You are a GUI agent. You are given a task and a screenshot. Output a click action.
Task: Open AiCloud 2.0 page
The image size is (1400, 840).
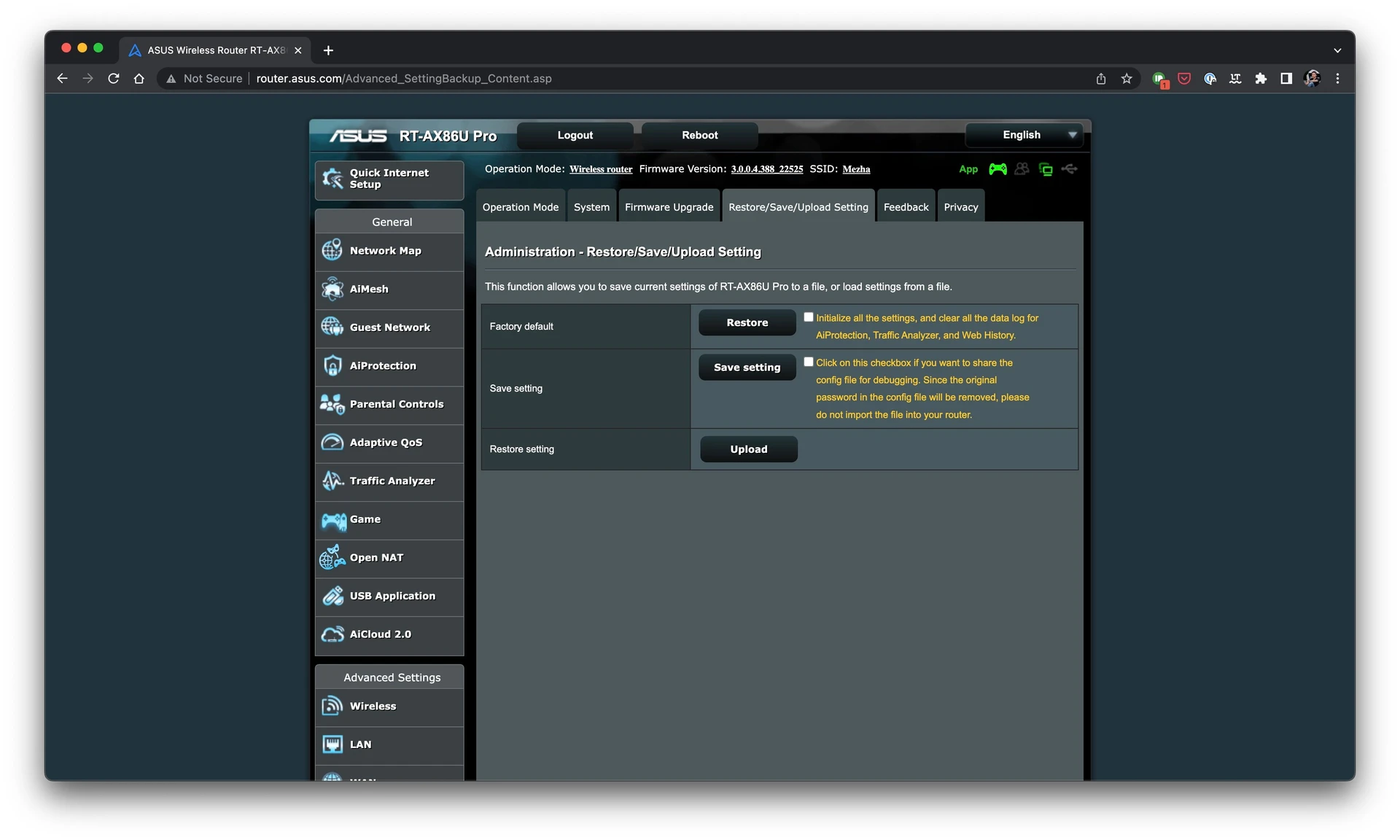[389, 634]
